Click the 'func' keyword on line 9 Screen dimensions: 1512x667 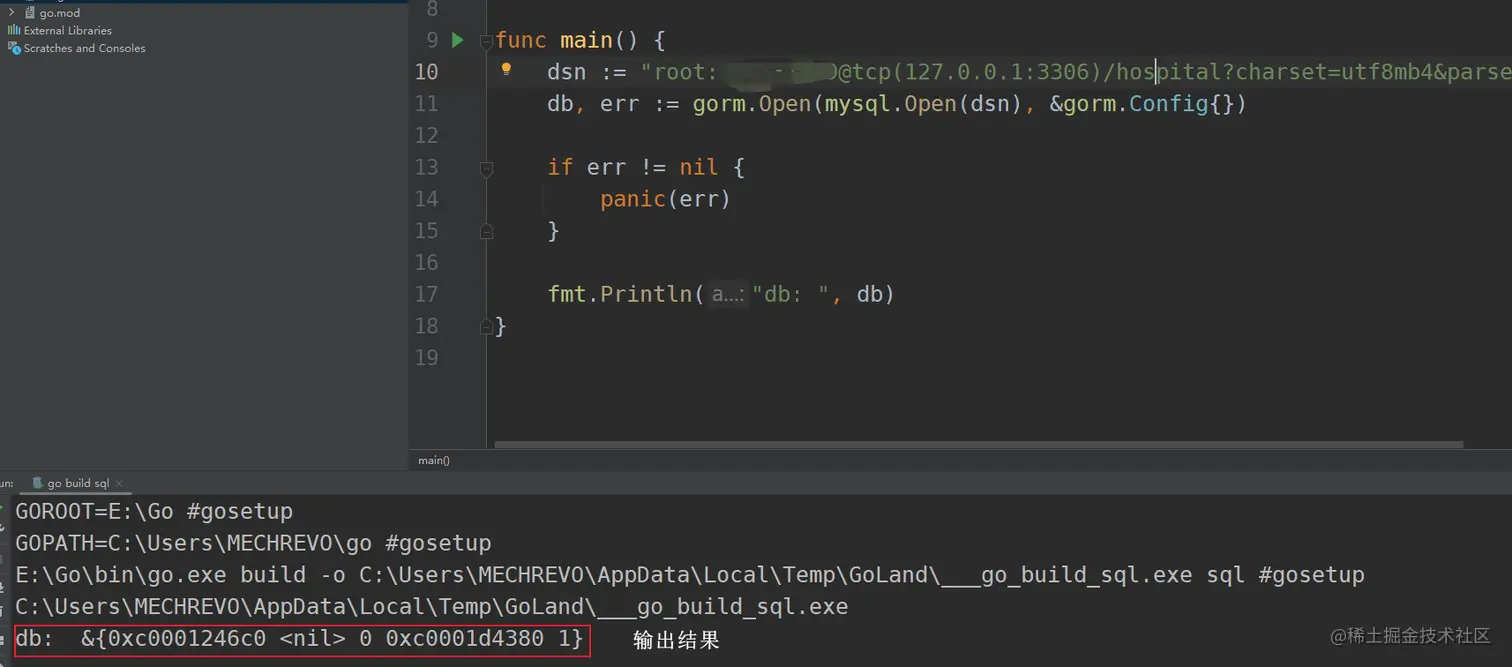tap(521, 40)
